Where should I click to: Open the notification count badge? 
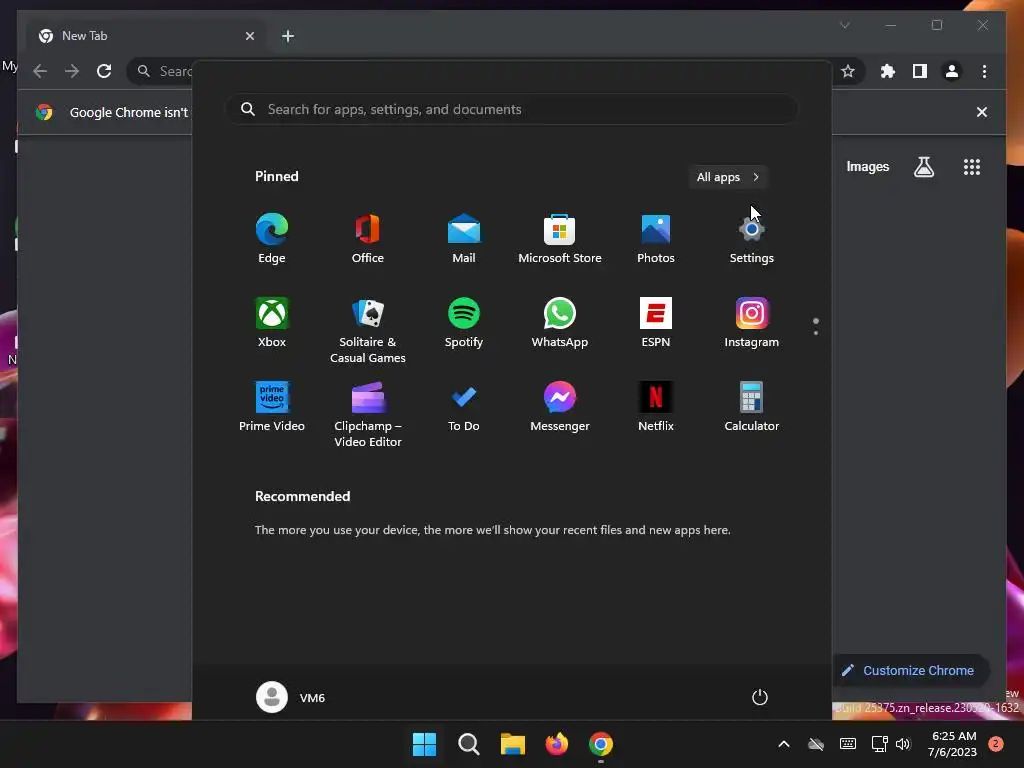pos(996,744)
